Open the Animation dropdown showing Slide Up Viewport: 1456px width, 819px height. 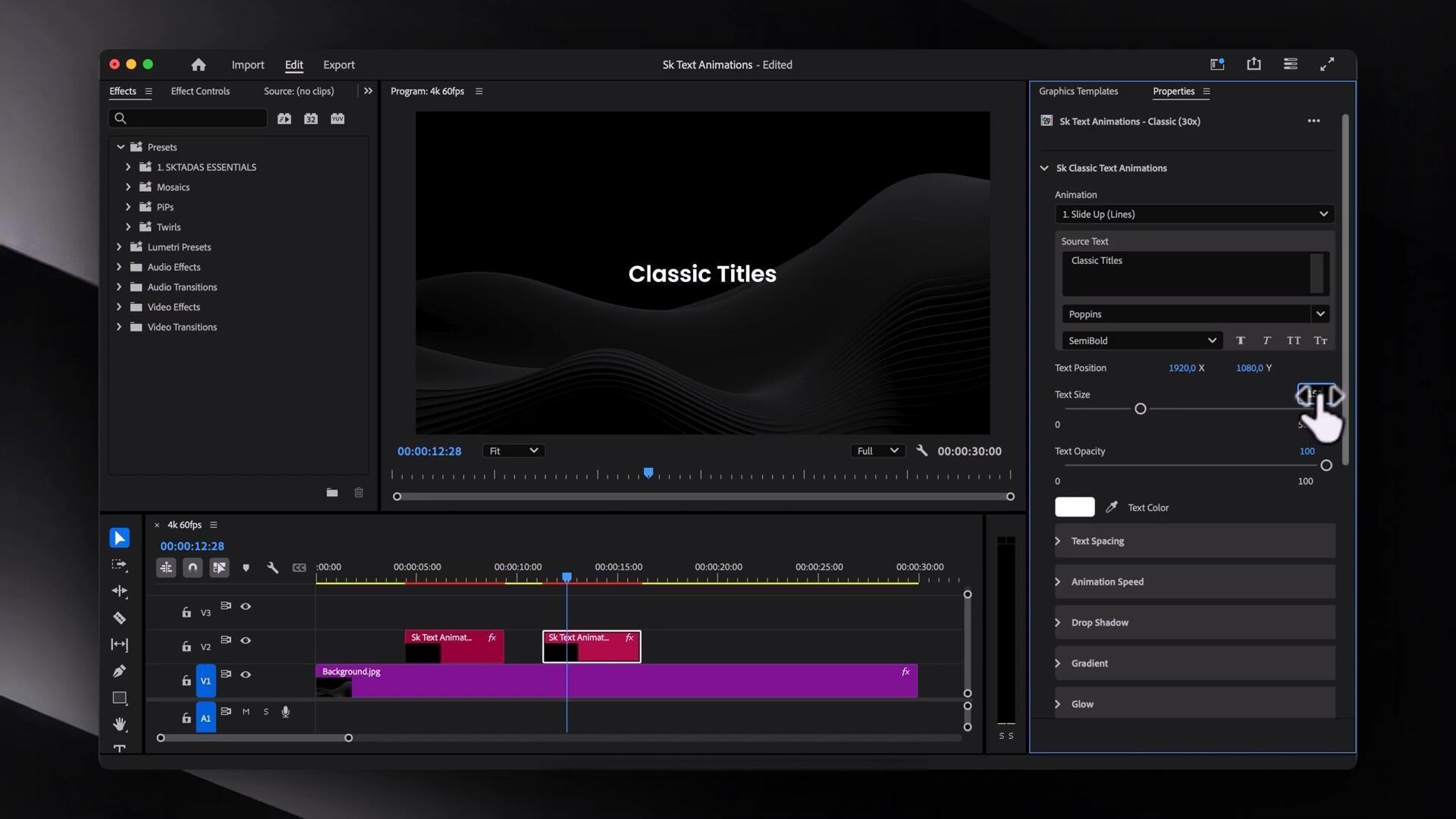(x=1194, y=215)
